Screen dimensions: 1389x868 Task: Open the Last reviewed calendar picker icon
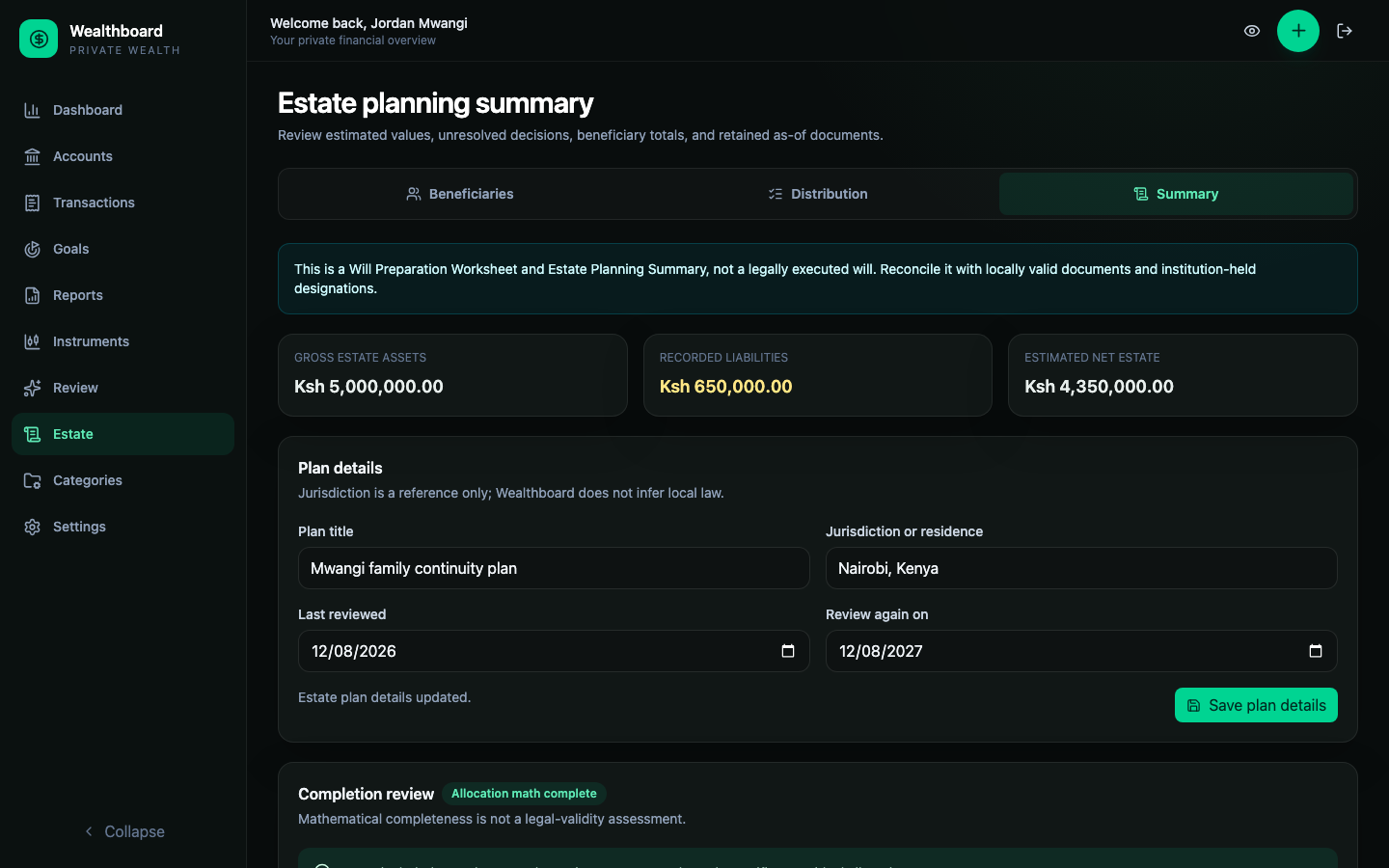[x=788, y=651]
